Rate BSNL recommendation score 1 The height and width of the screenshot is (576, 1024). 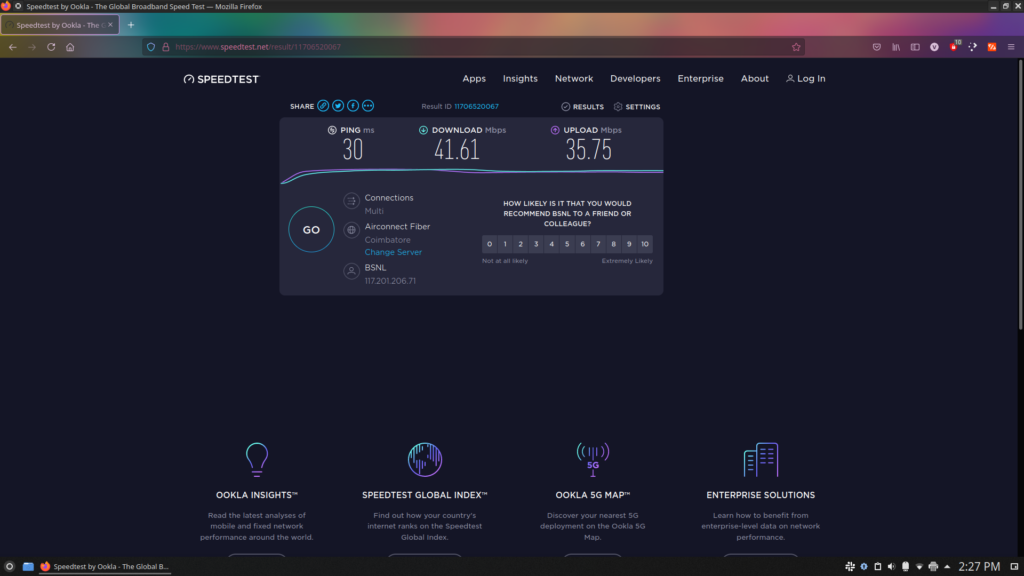(x=505, y=244)
